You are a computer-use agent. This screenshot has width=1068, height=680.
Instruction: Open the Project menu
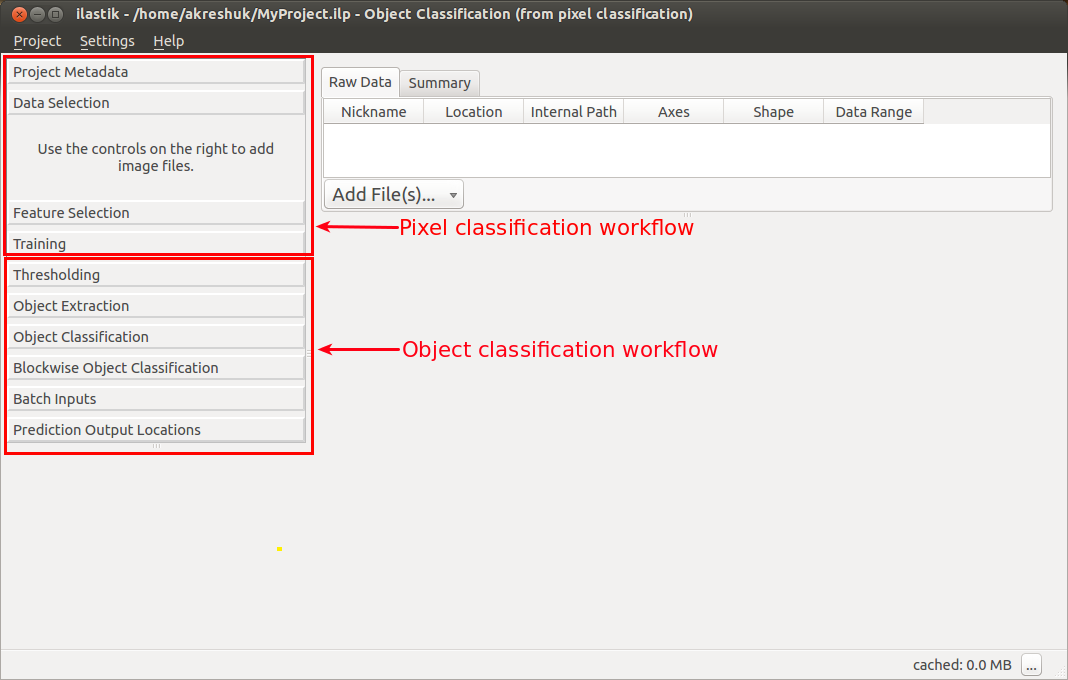[x=36, y=41]
